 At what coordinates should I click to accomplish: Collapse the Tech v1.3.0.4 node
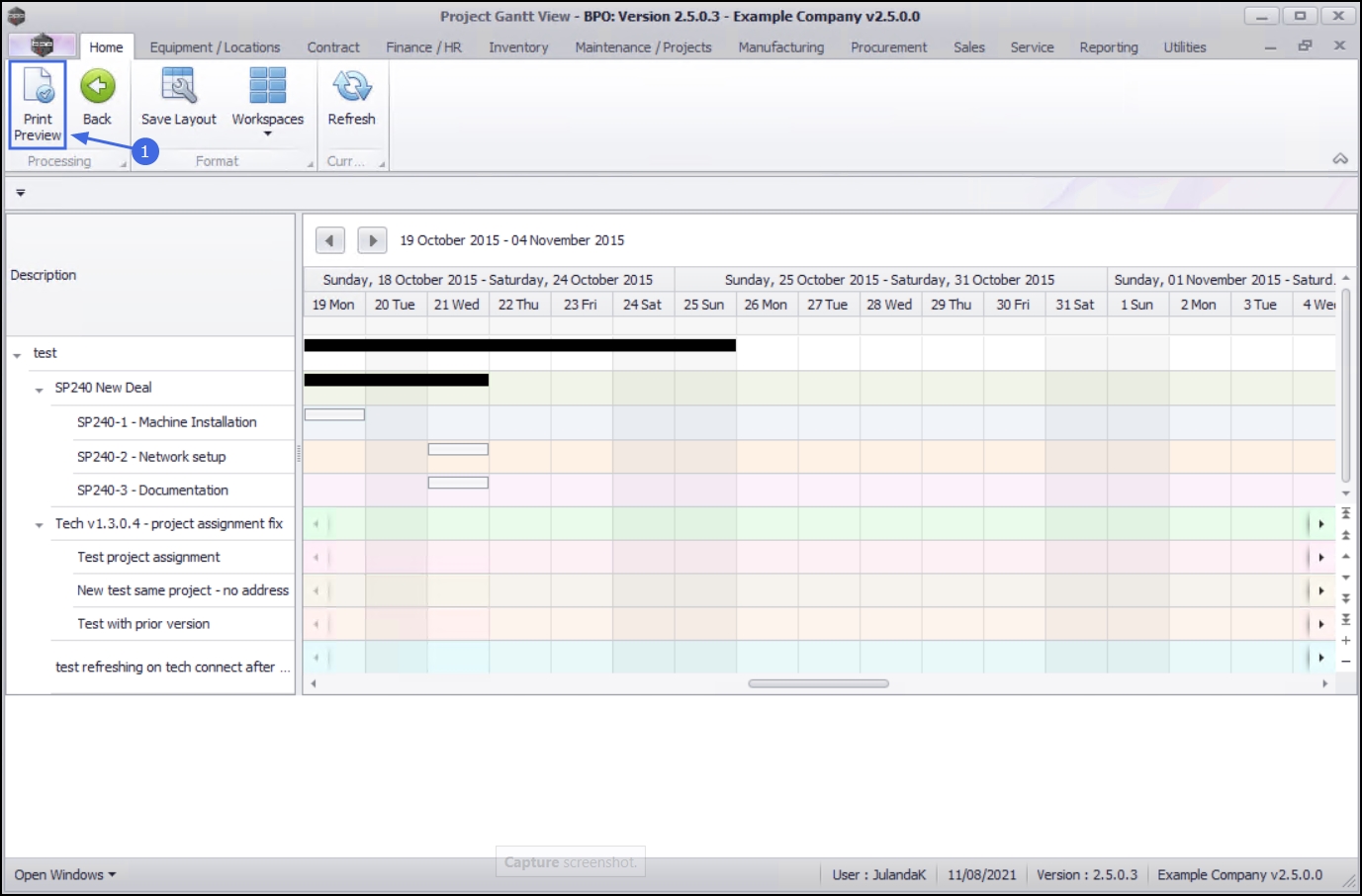click(39, 525)
